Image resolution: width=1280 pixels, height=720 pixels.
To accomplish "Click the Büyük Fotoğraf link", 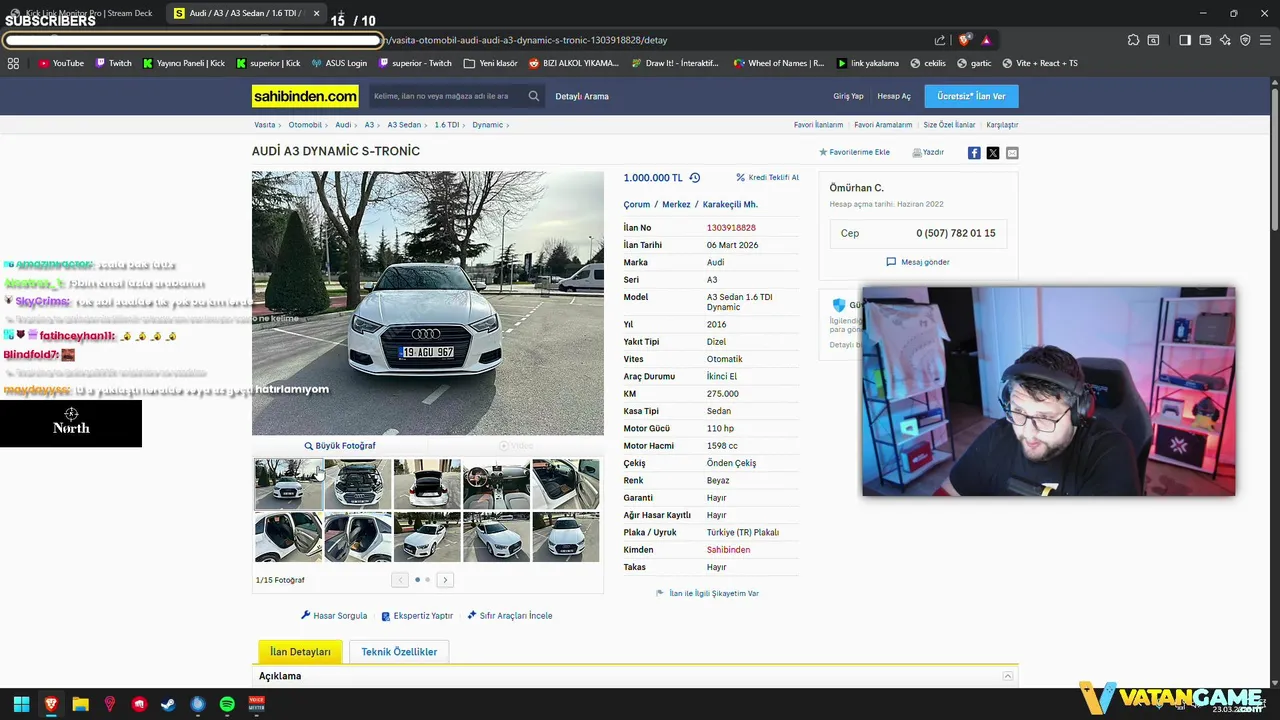I will pyautogui.click(x=340, y=446).
